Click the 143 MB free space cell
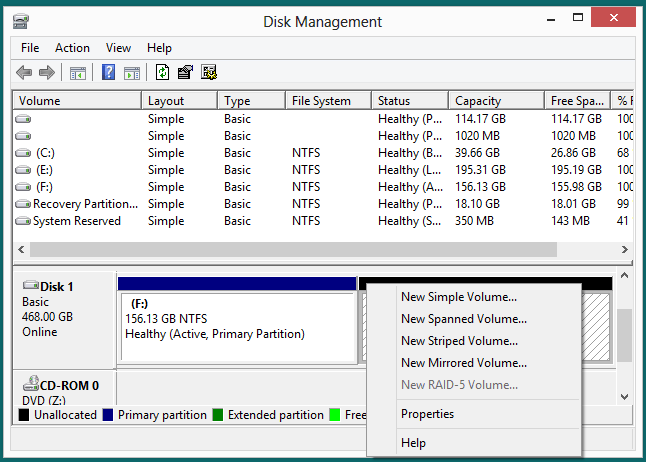The height and width of the screenshot is (462, 646). pos(570,221)
